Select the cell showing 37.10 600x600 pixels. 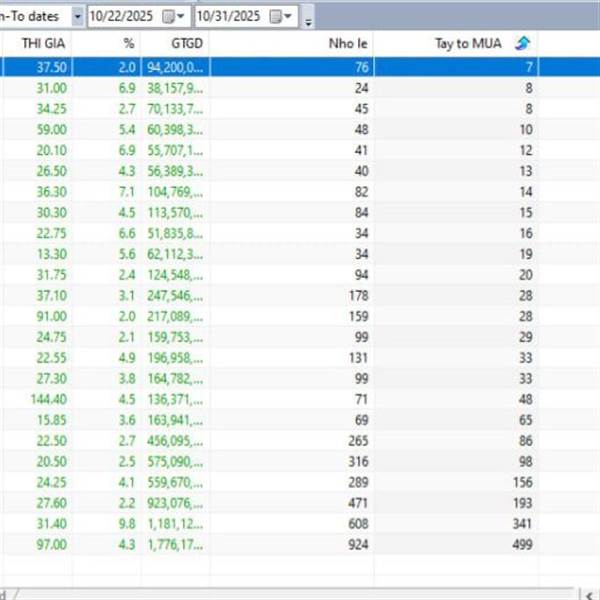[52, 295]
